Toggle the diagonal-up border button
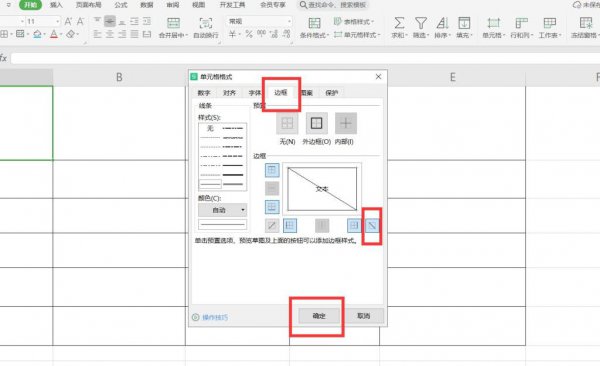 [272, 225]
